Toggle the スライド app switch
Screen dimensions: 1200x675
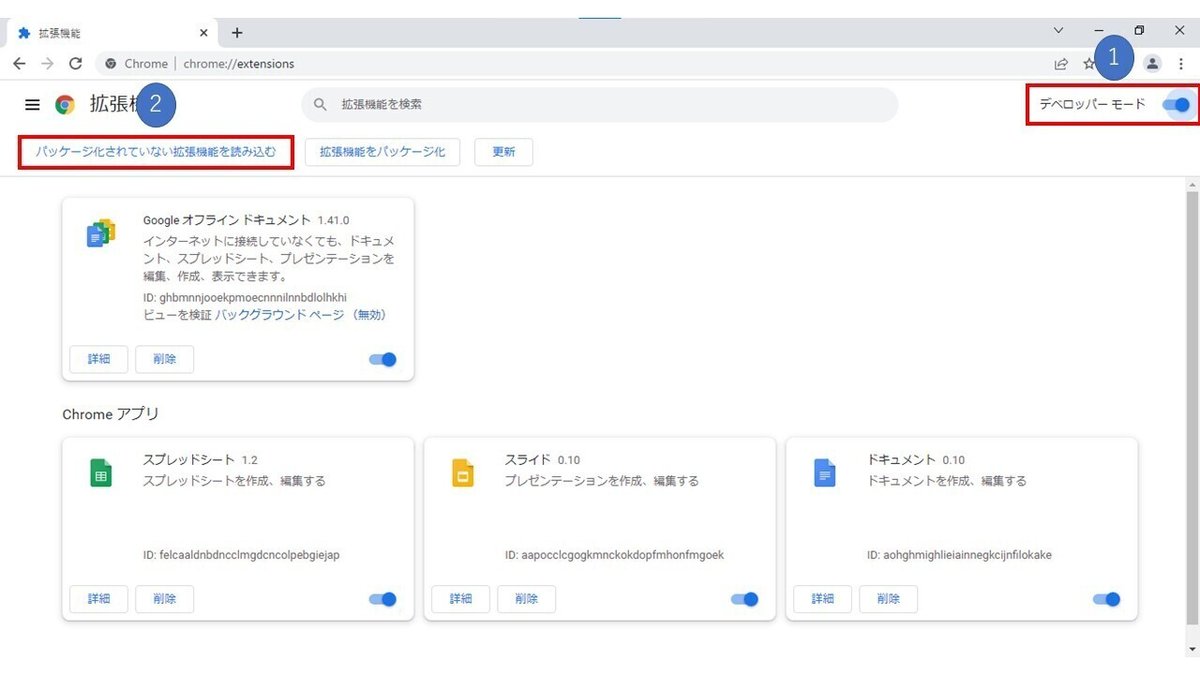click(745, 599)
